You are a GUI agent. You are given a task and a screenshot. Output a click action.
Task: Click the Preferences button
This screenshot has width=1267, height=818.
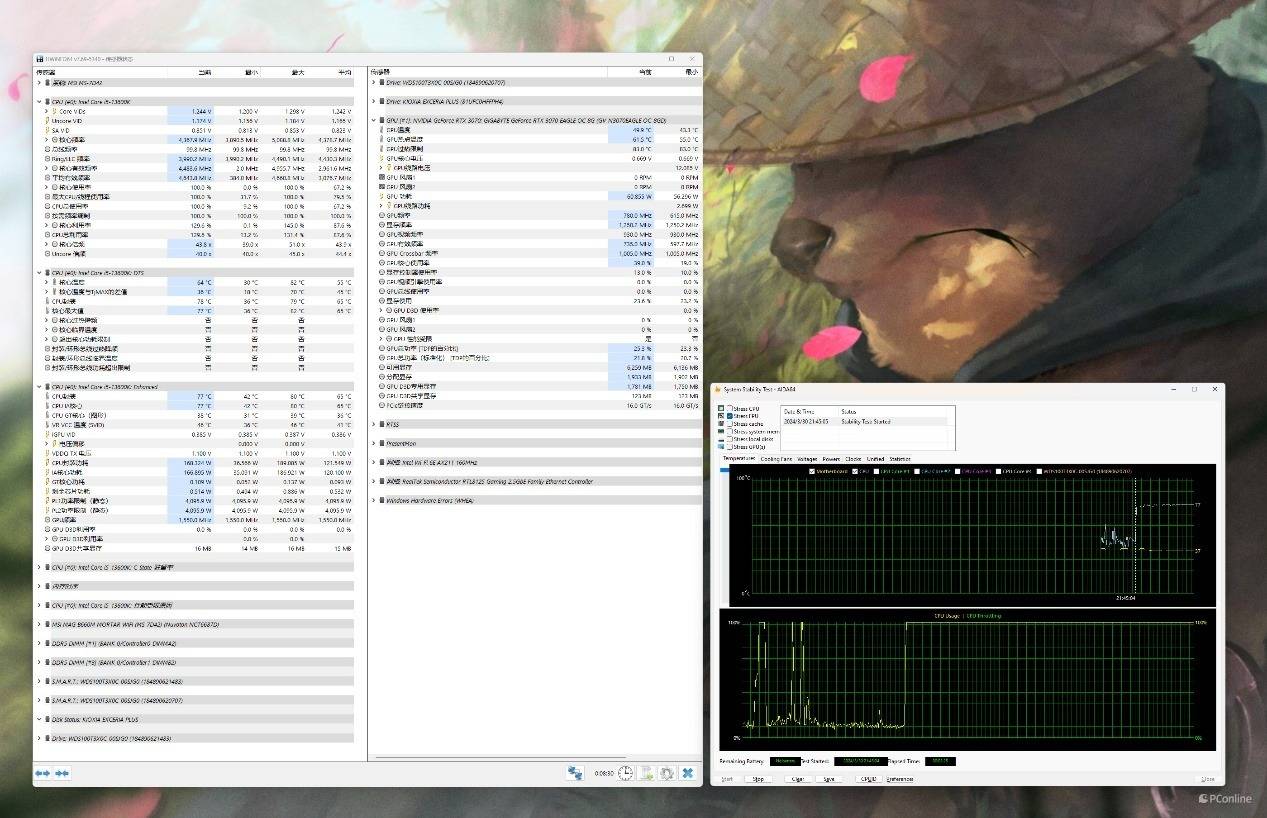[x=899, y=779]
